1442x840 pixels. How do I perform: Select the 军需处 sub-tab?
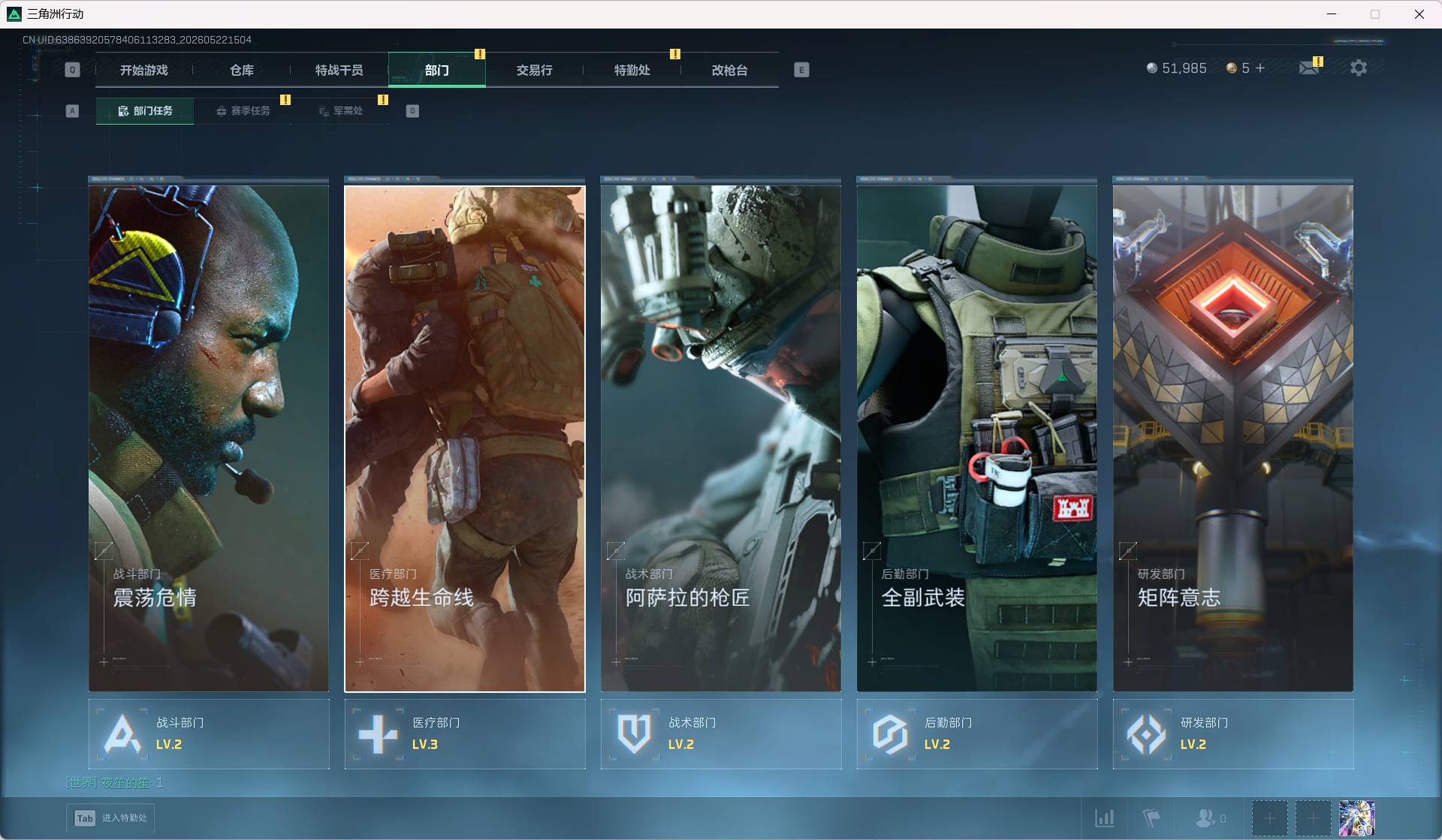click(x=341, y=110)
